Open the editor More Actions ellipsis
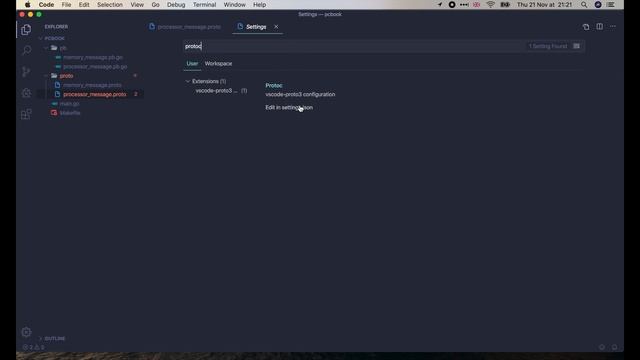The height and width of the screenshot is (360, 640). click(x=613, y=27)
